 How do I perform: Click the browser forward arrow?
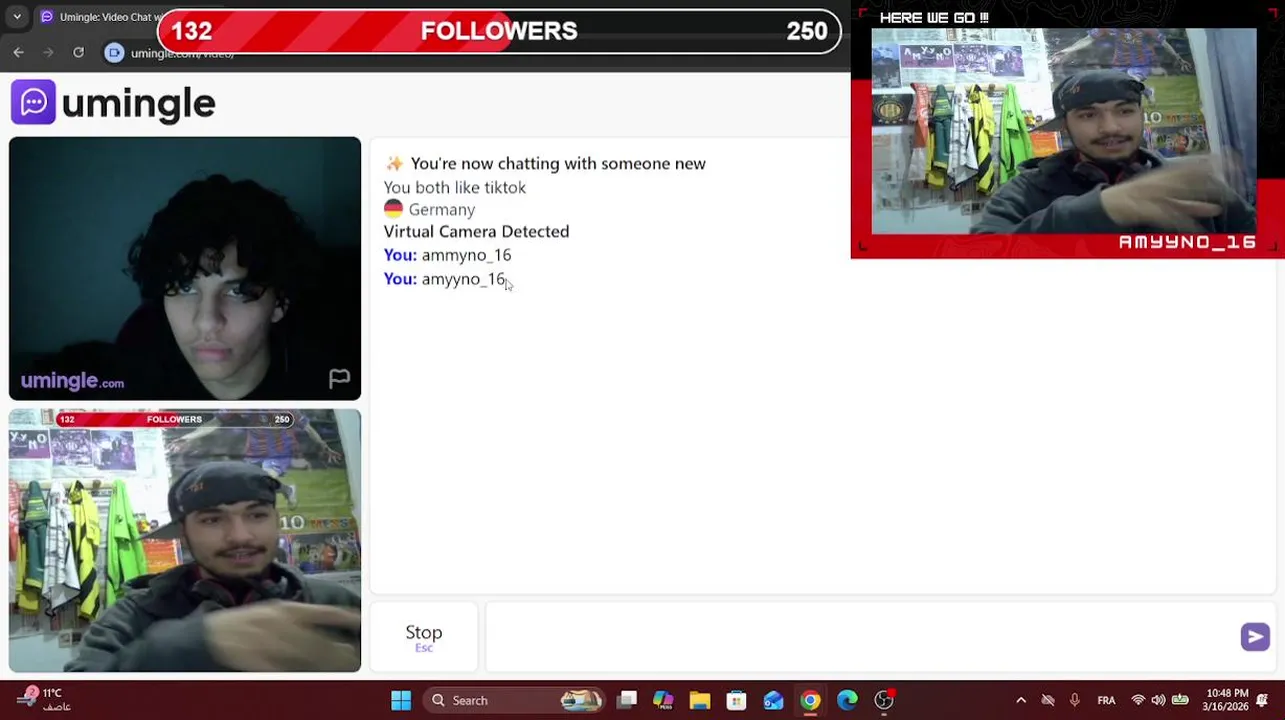pos(48,52)
